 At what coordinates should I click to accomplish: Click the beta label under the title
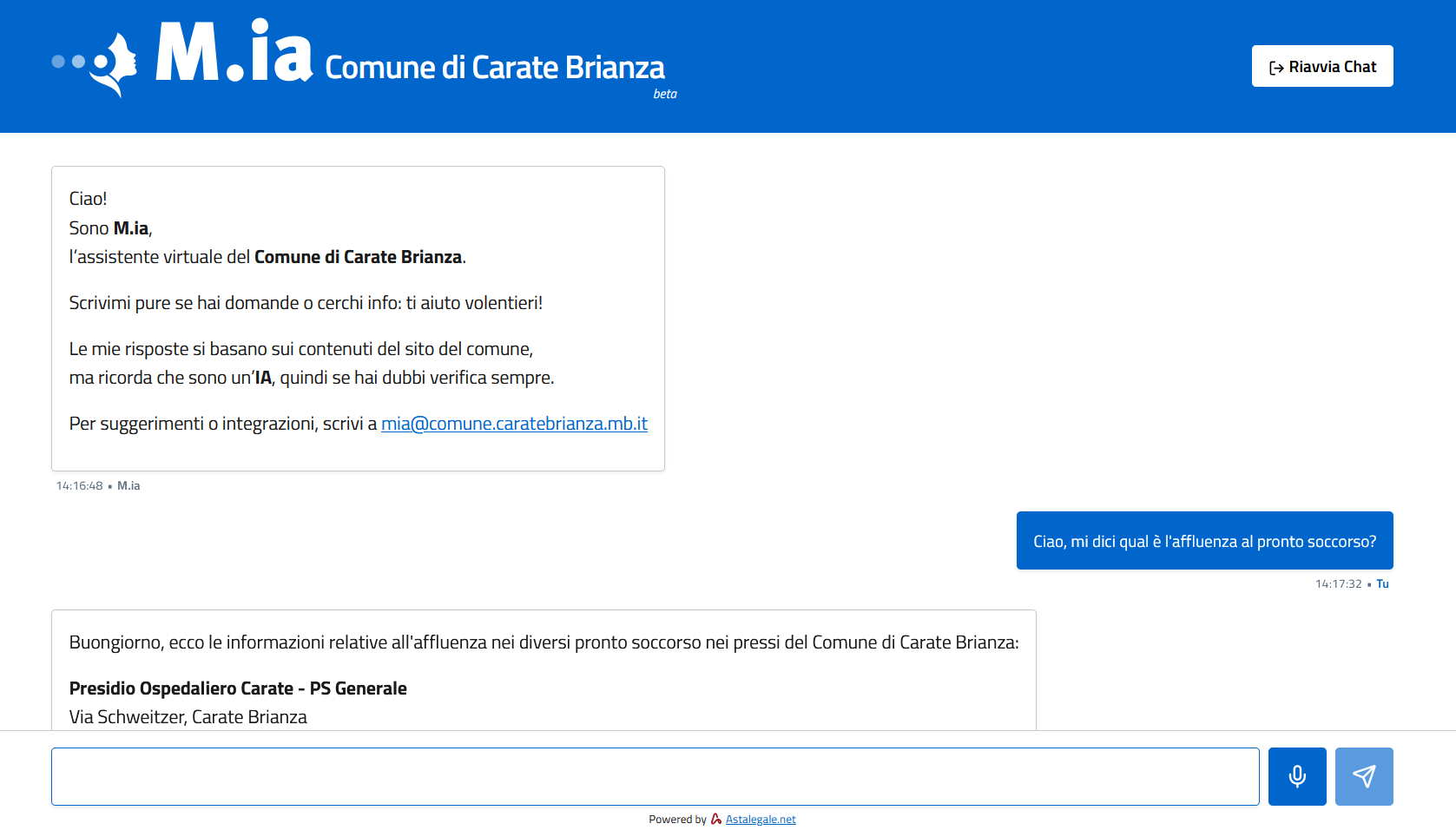point(665,94)
